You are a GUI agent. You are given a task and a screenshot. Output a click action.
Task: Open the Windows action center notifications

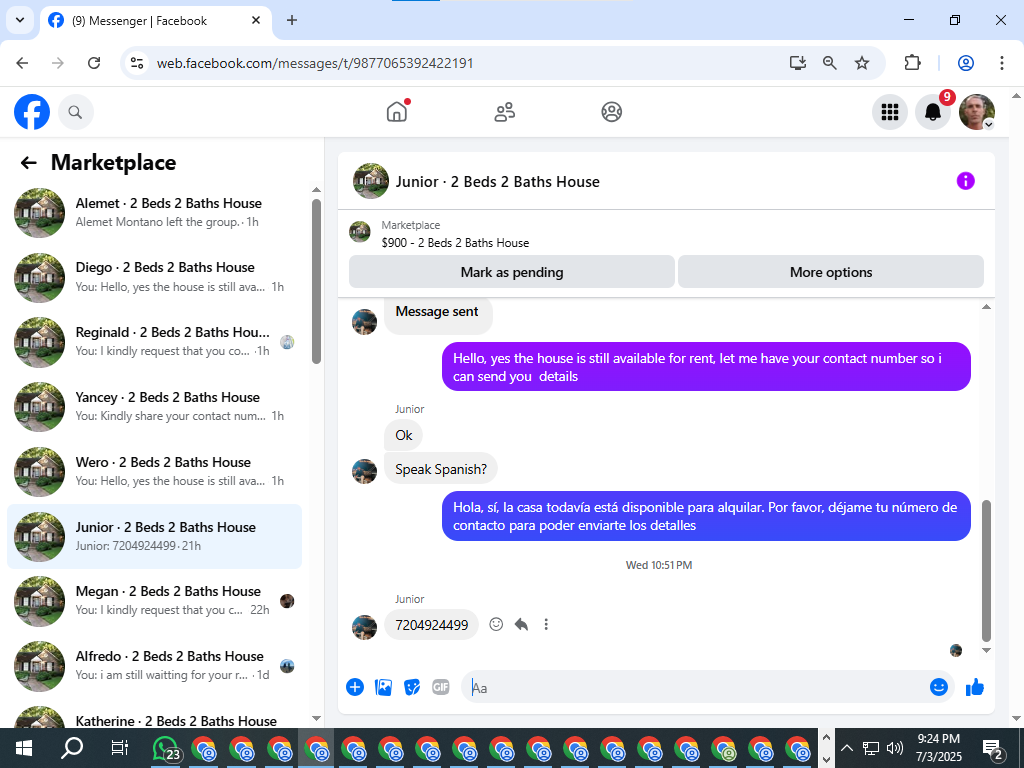tap(993, 750)
